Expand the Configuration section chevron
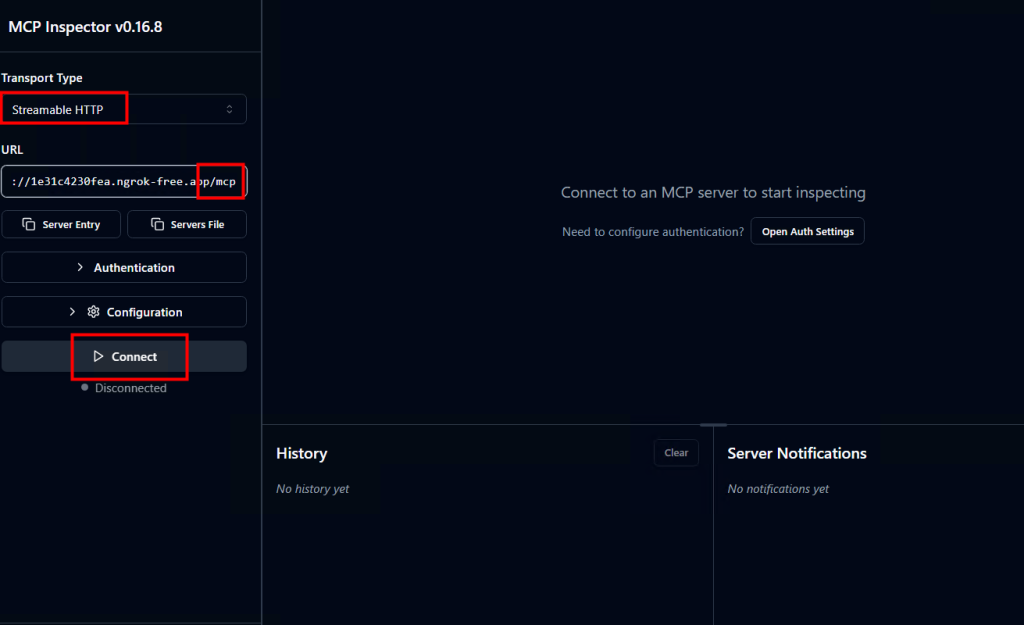This screenshot has width=1024, height=625. pos(72,312)
